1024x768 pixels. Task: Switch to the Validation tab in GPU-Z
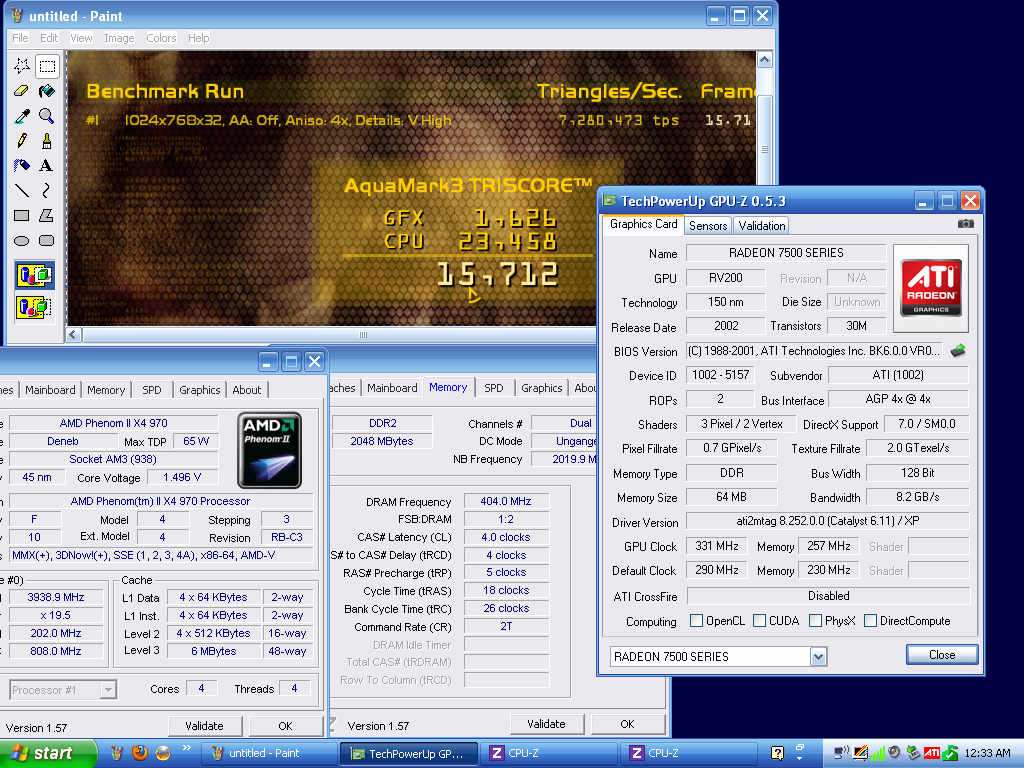point(761,226)
